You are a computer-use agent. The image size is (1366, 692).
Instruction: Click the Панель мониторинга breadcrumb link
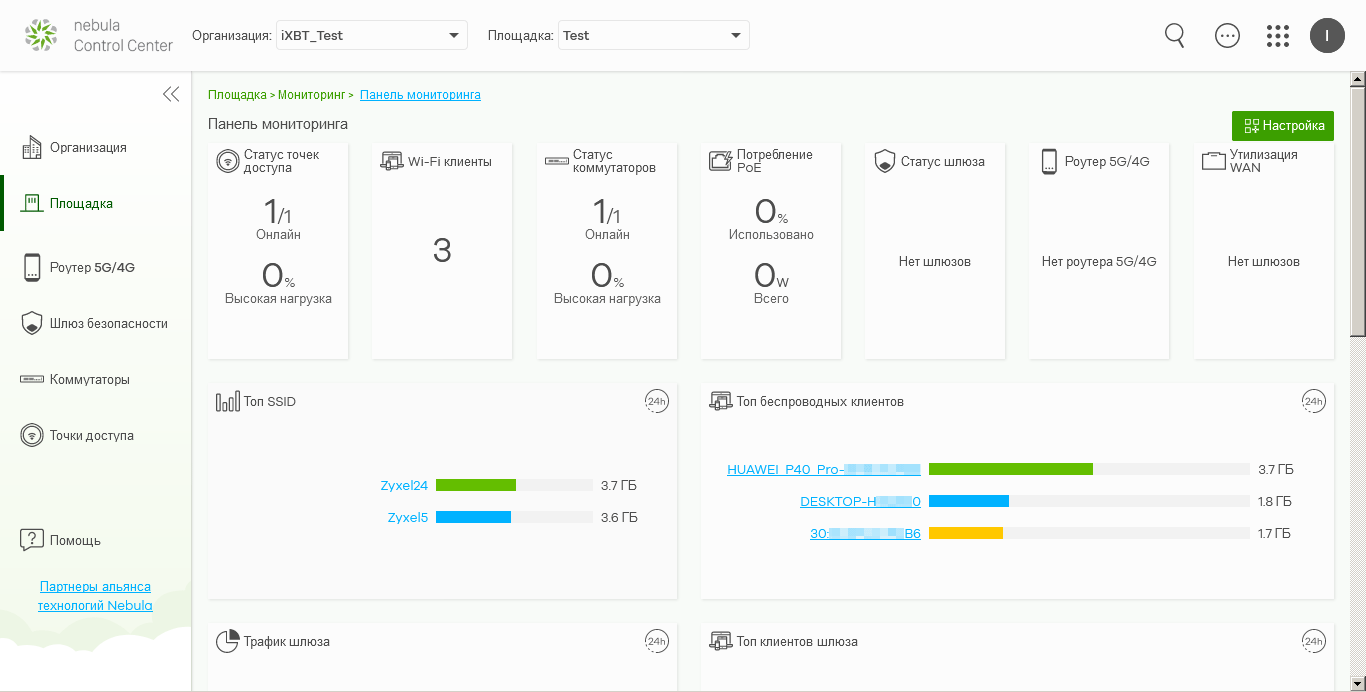pyautogui.click(x=420, y=95)
